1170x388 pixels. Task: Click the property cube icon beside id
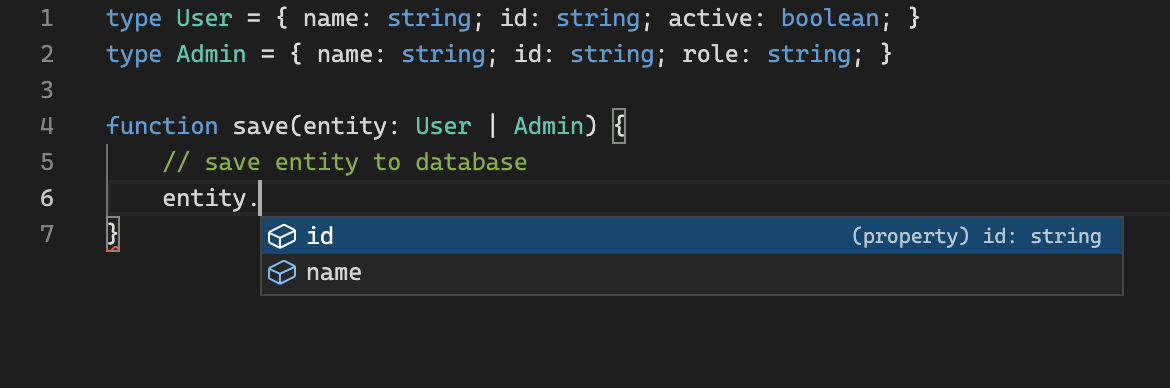click(281, 237)
